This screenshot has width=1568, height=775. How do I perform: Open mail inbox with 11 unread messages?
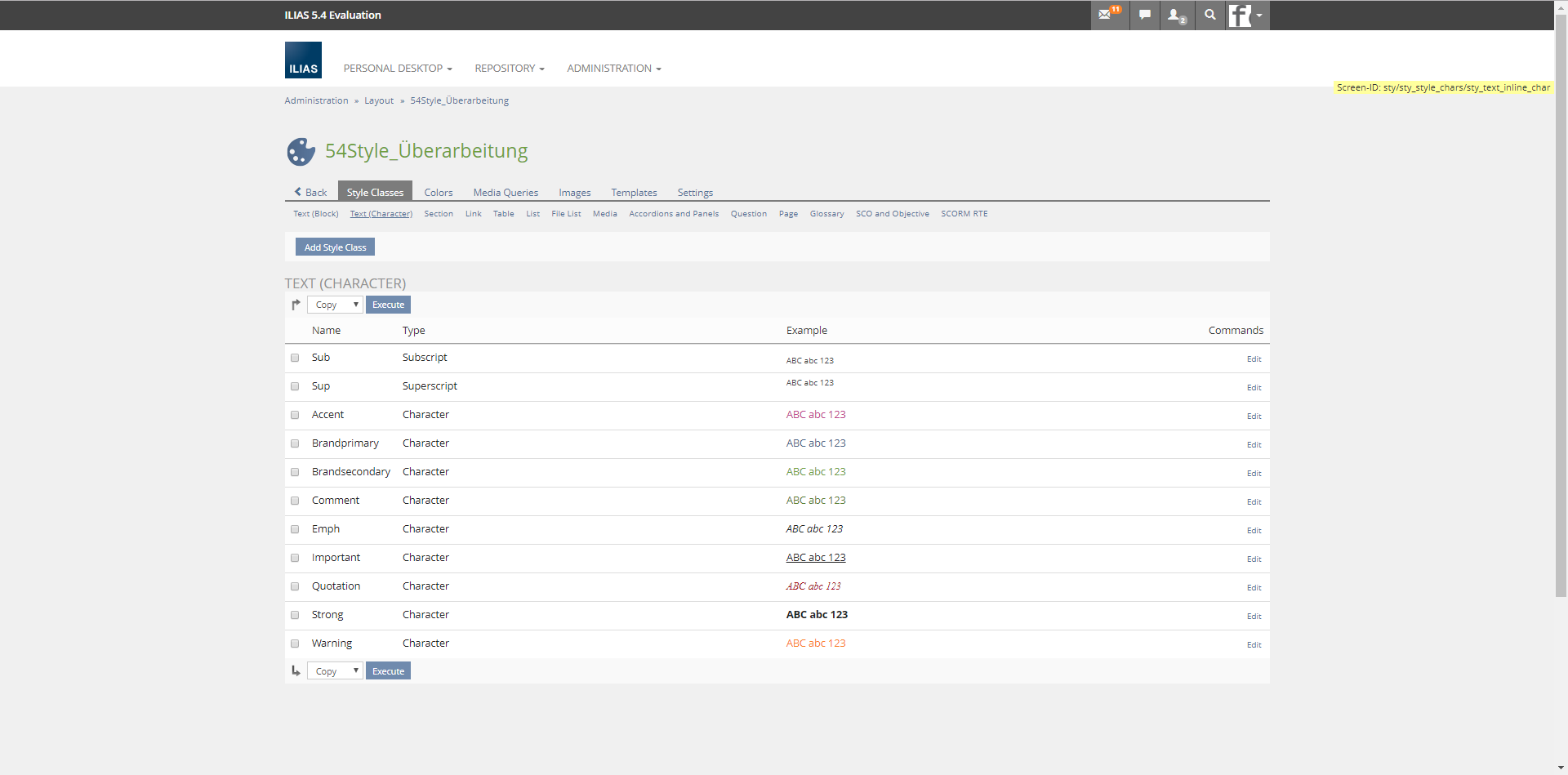(1108, 15)
